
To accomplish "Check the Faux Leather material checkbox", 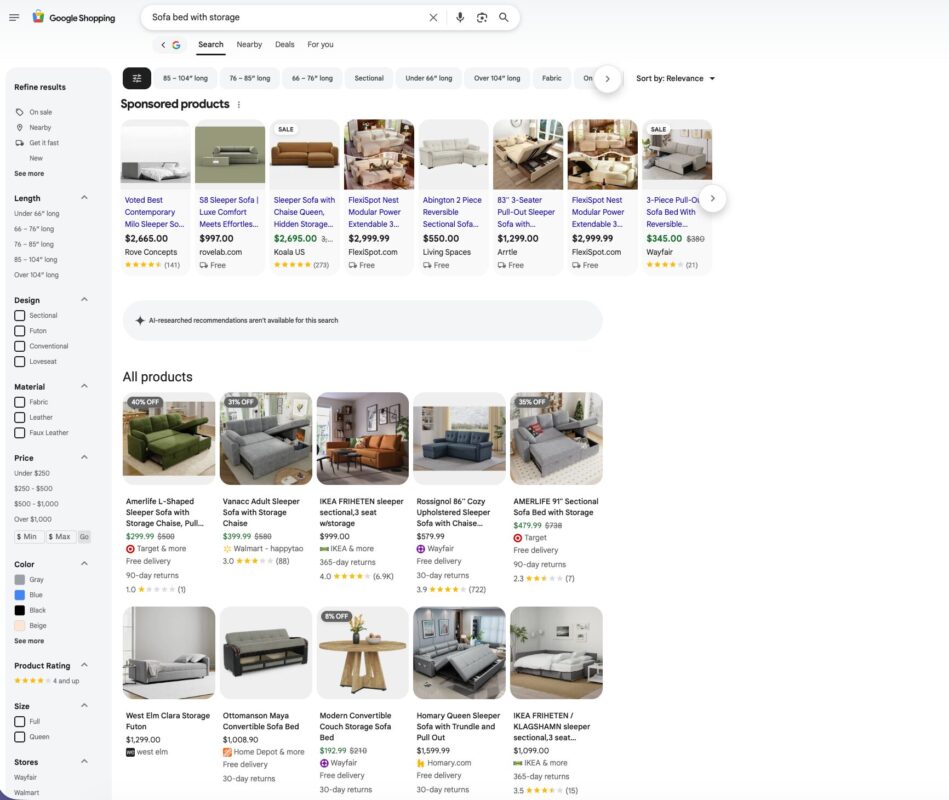I will [x=19, y=433].
